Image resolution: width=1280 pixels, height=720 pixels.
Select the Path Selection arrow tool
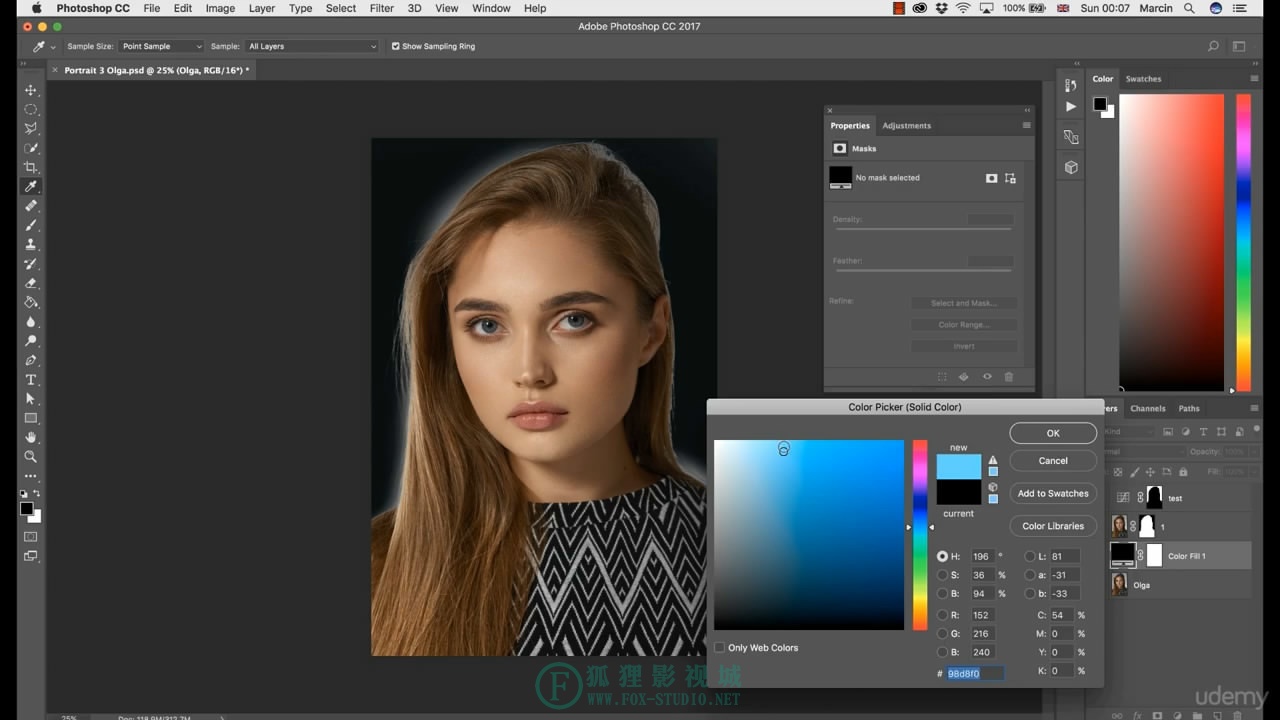pos(31,399)
